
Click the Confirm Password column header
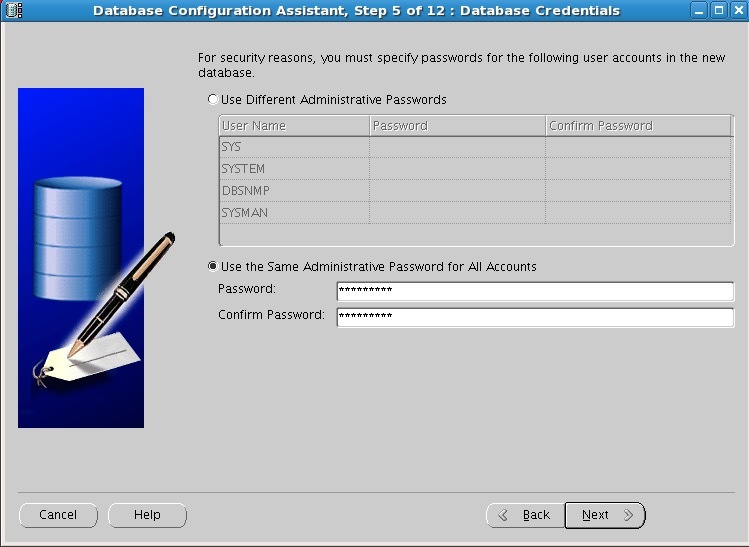[638, 126]
